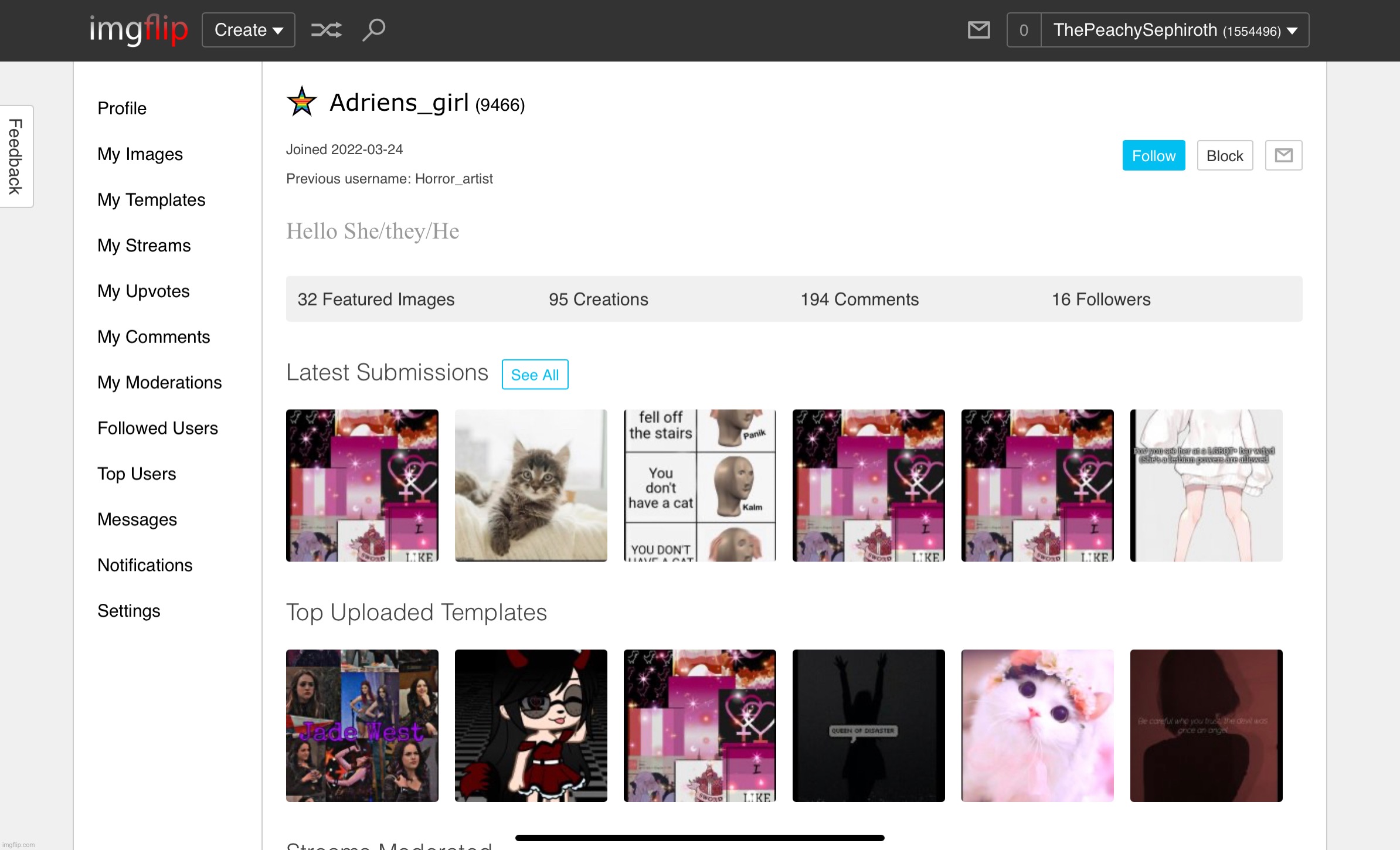
Task: Open 95 Creations stat
Action: [599, 300]
